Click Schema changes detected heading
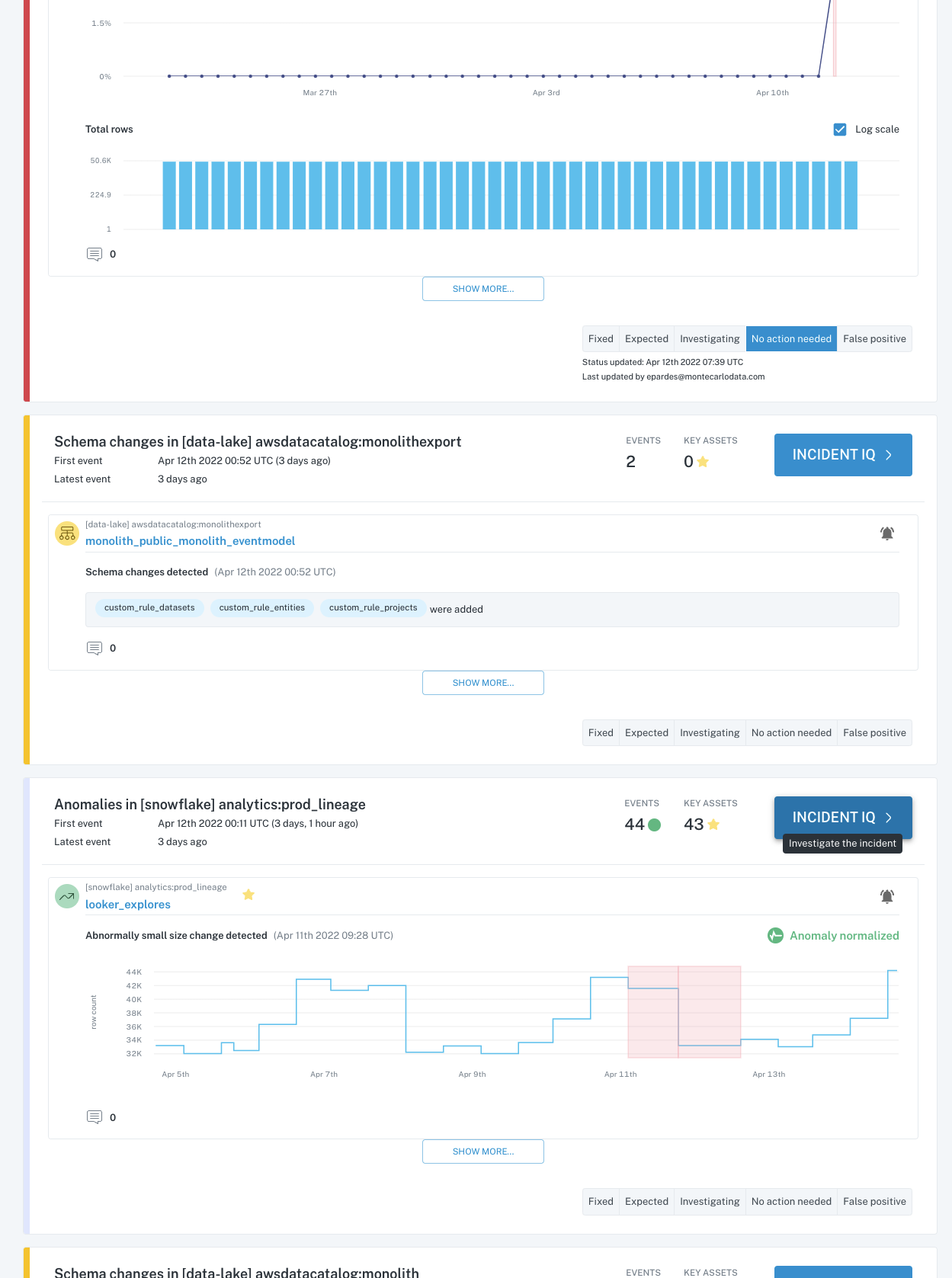Image resolution: width=952 pixels, height=1278 pixels. (x=146, y=572)
